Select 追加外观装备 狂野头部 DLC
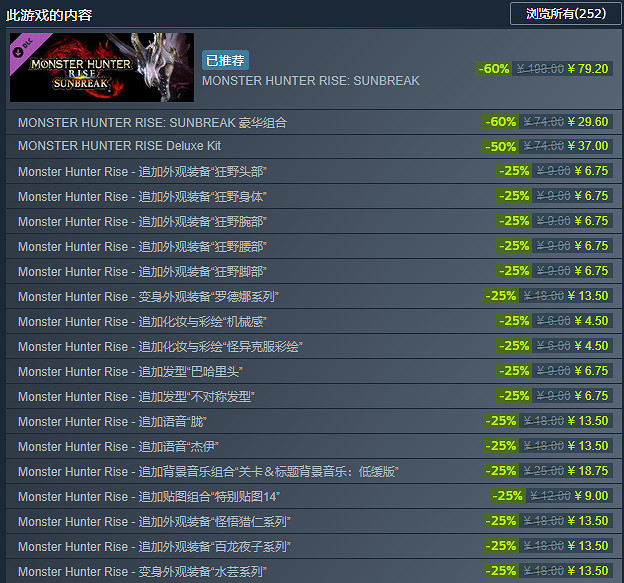This screenshot has width=624, height=583. [x=314, y=172]
